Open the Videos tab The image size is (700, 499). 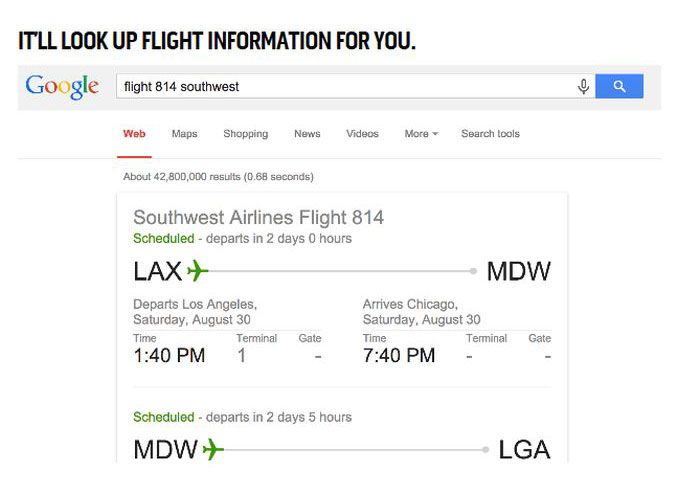362,134
